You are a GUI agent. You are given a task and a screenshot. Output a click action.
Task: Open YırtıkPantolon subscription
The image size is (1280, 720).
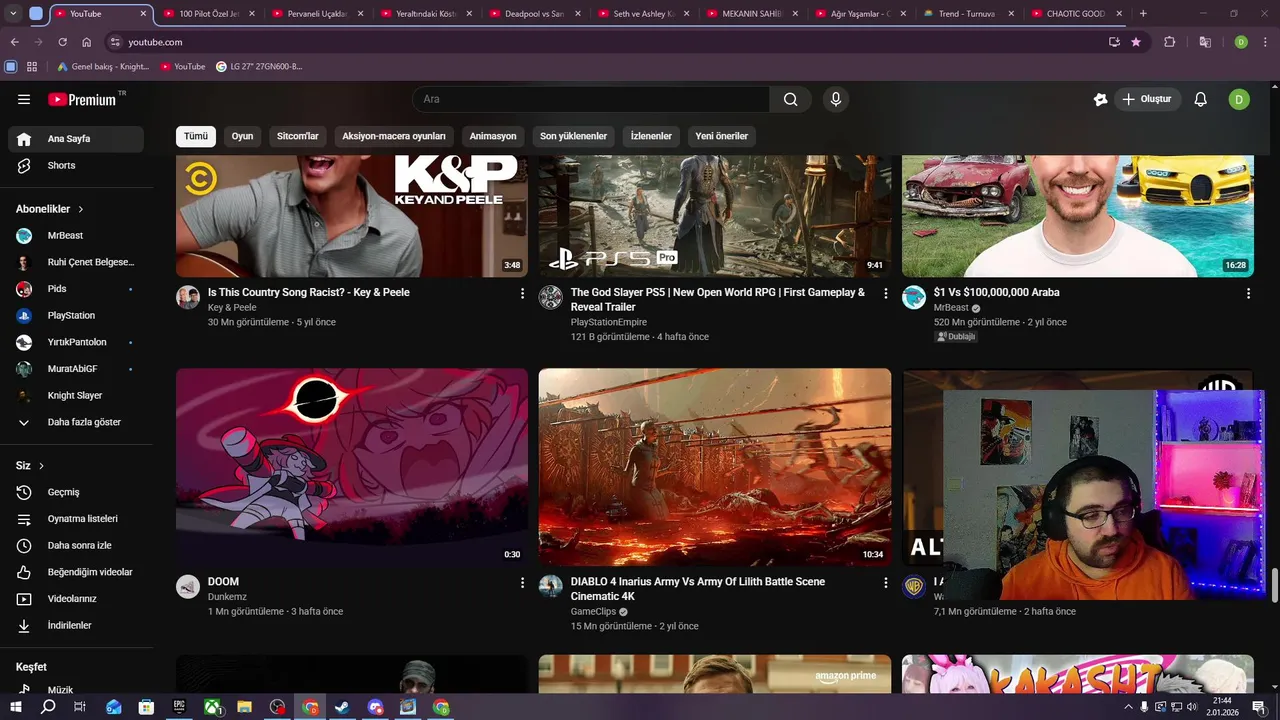point(76,342)
